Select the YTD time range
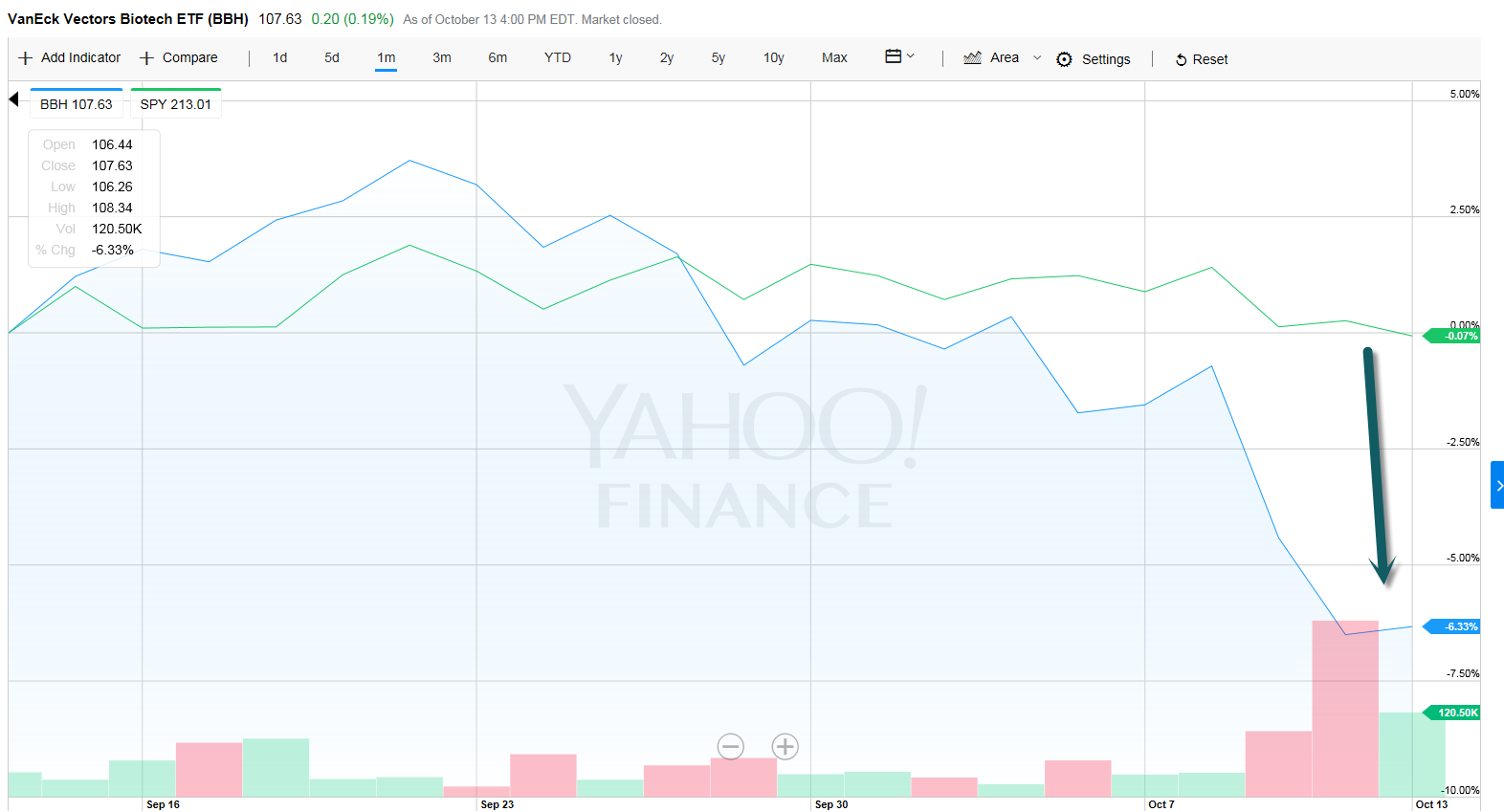Screen dimensions: 1504x812 [558, 57]
